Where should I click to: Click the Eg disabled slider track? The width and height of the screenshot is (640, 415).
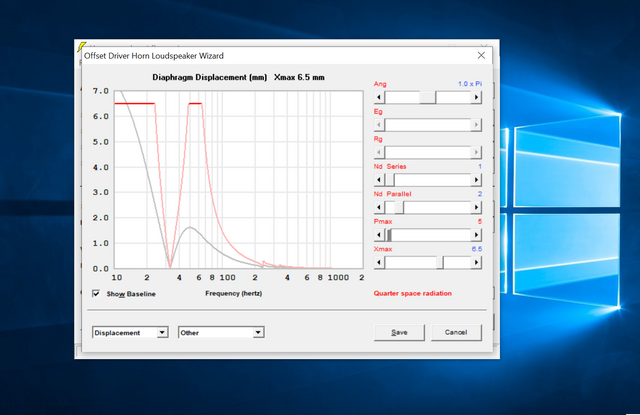click(428, 125)
